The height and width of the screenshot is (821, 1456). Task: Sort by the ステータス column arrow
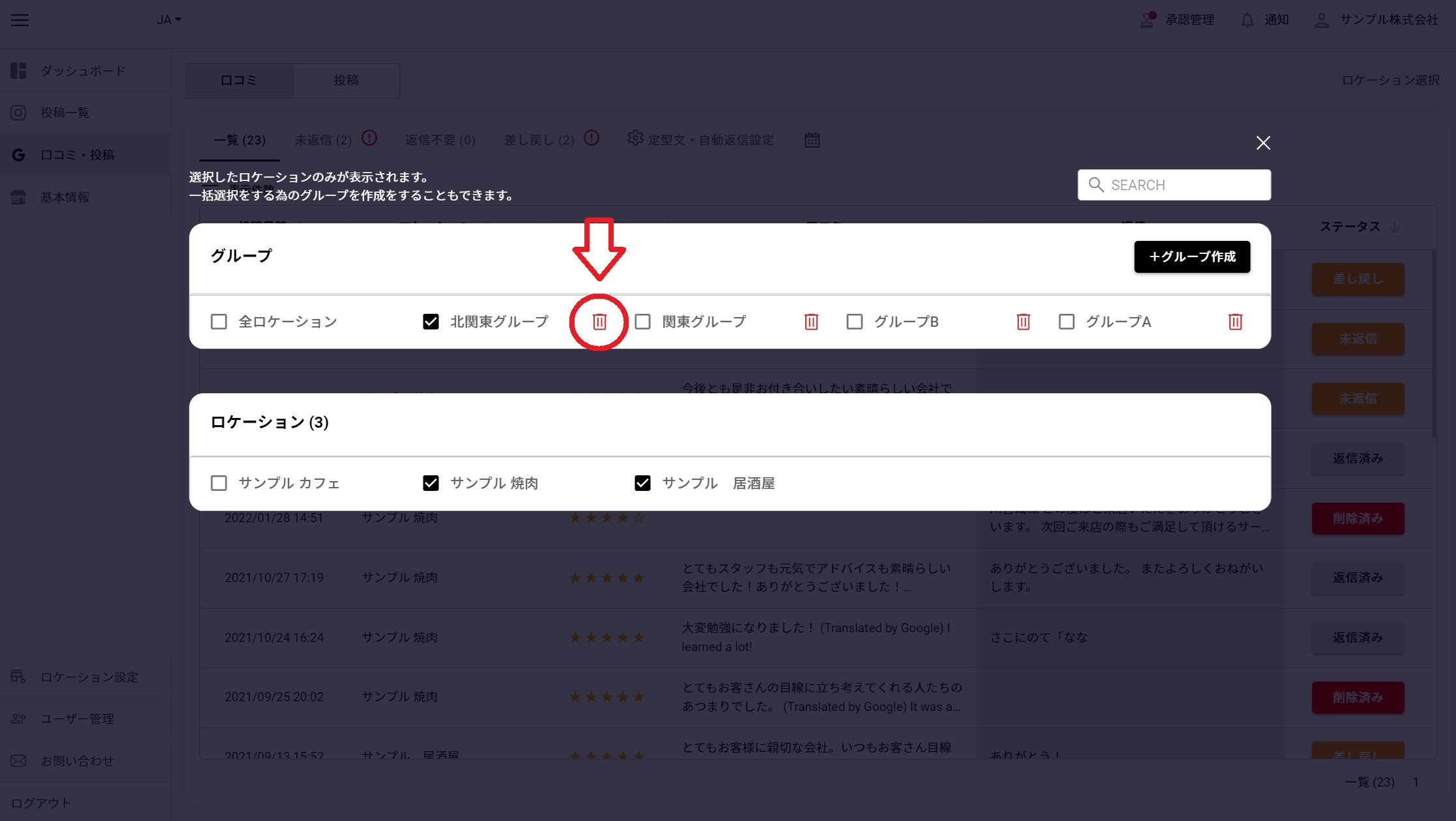click(x=1394, y=227)
